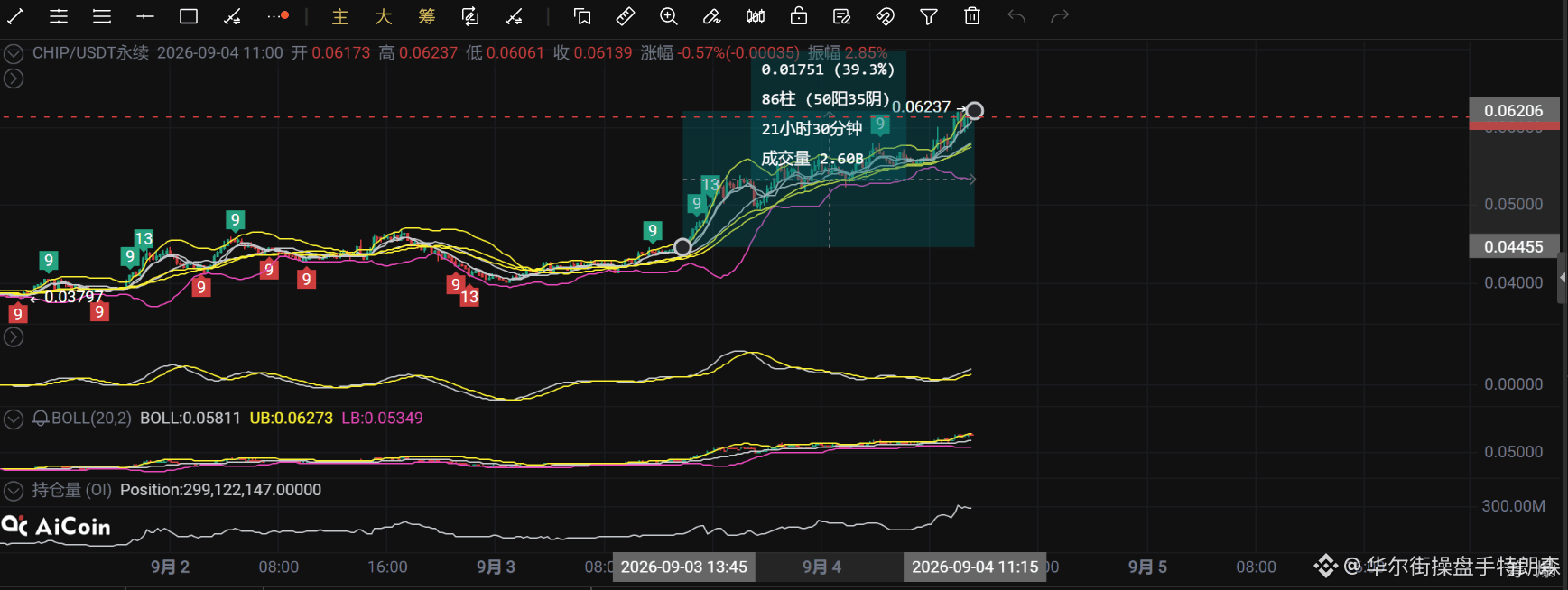
Task: Open more drawing tools with red-dot ellipsis
Action: coord(277,16)
